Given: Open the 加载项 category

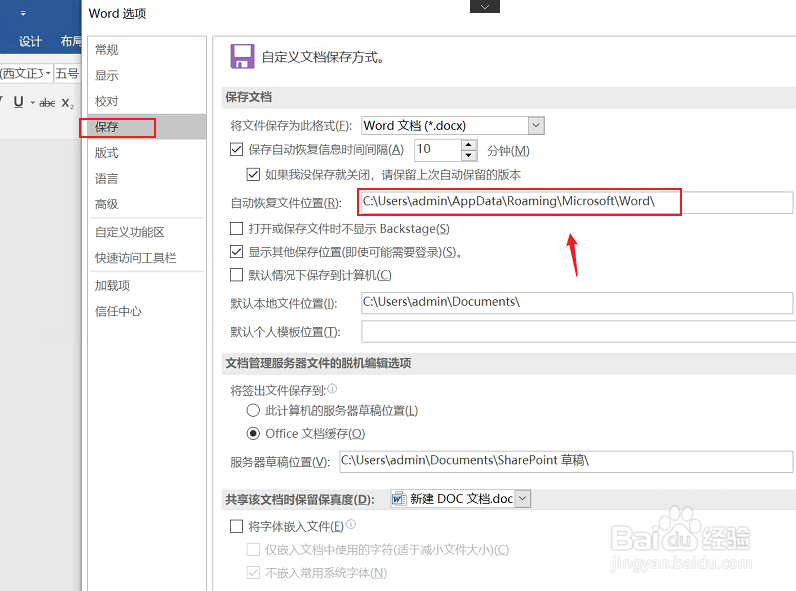Looking at the screenshot, I should pos(147,285).
